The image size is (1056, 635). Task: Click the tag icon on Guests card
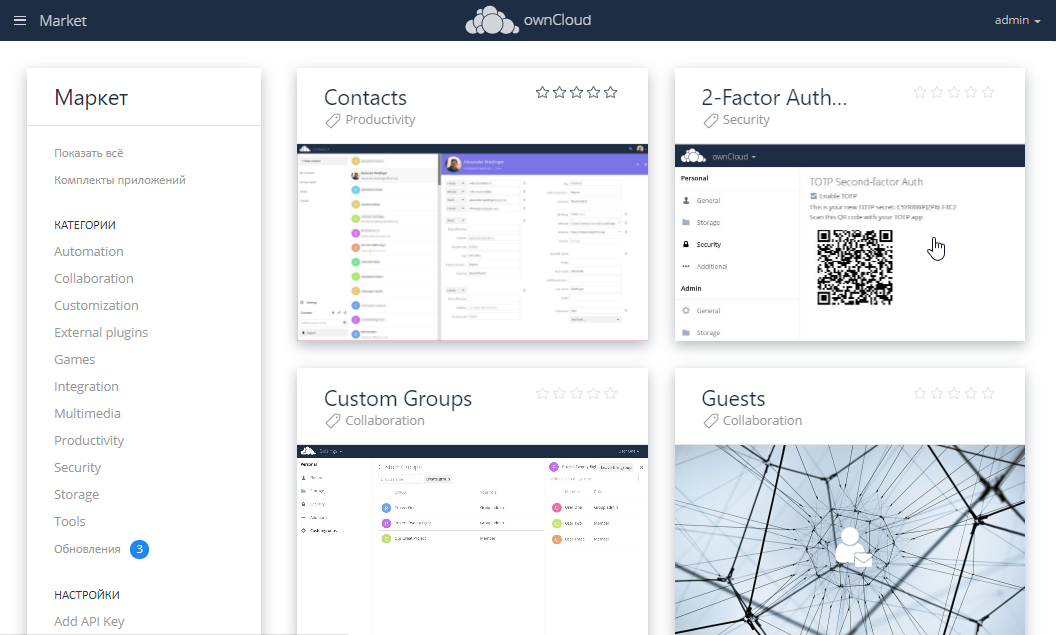(x=711, y=422)
